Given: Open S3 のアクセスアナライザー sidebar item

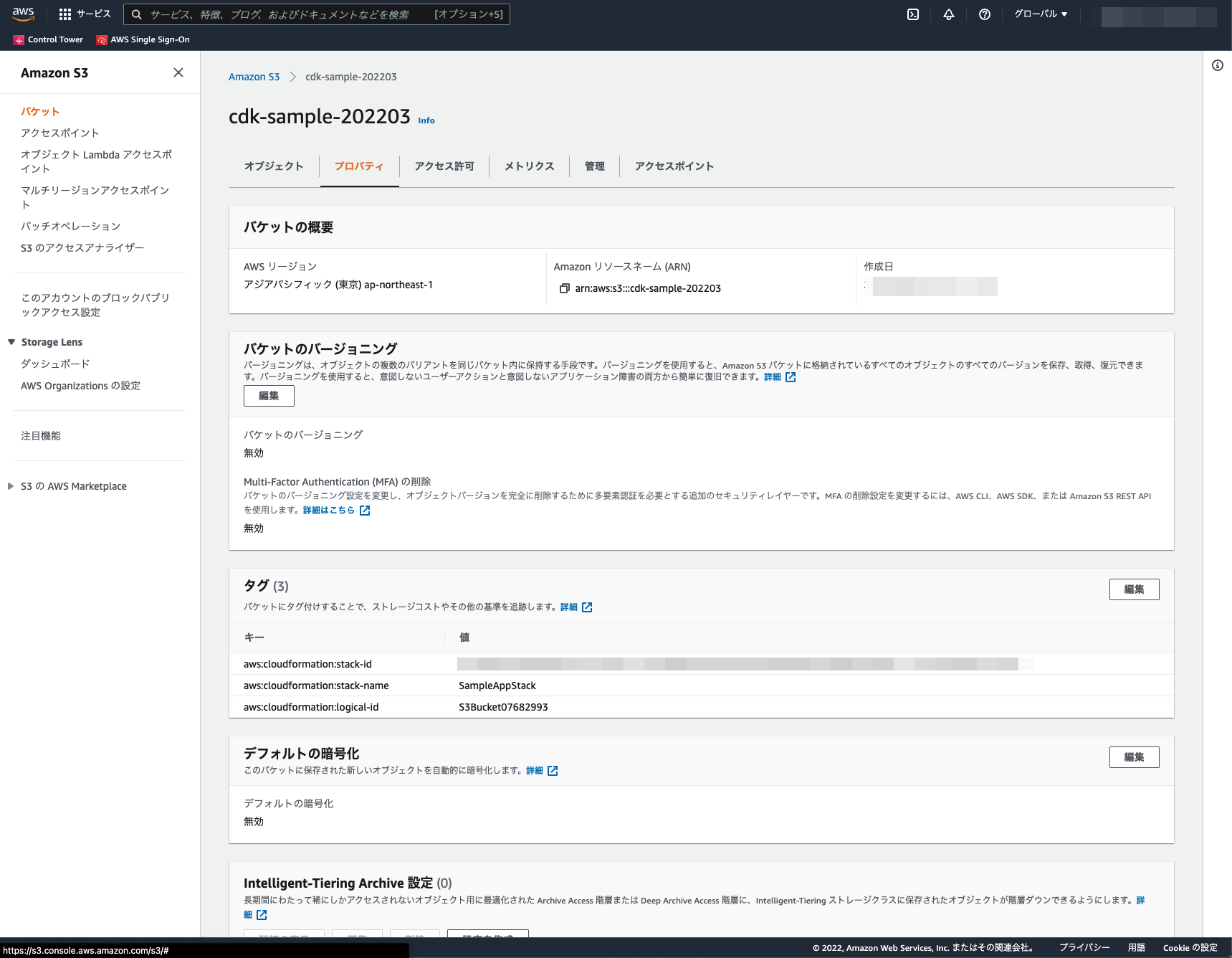Looking at the screenshot, I should pyautogui.click(x=82, y=248).
